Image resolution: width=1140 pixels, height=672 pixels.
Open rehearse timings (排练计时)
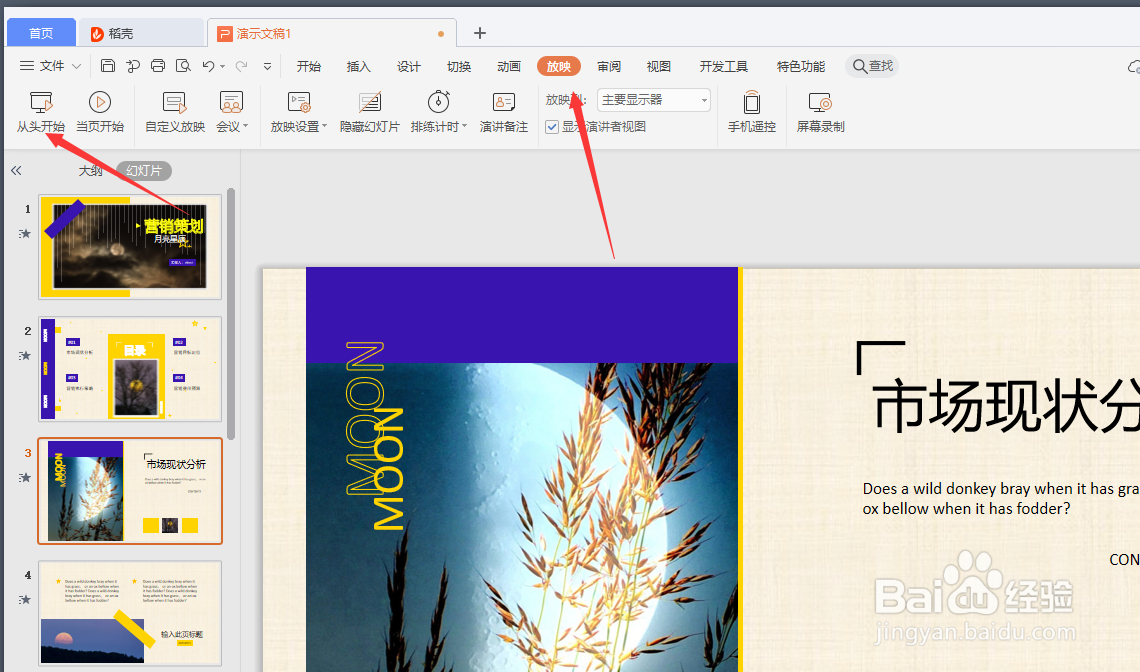438,112
